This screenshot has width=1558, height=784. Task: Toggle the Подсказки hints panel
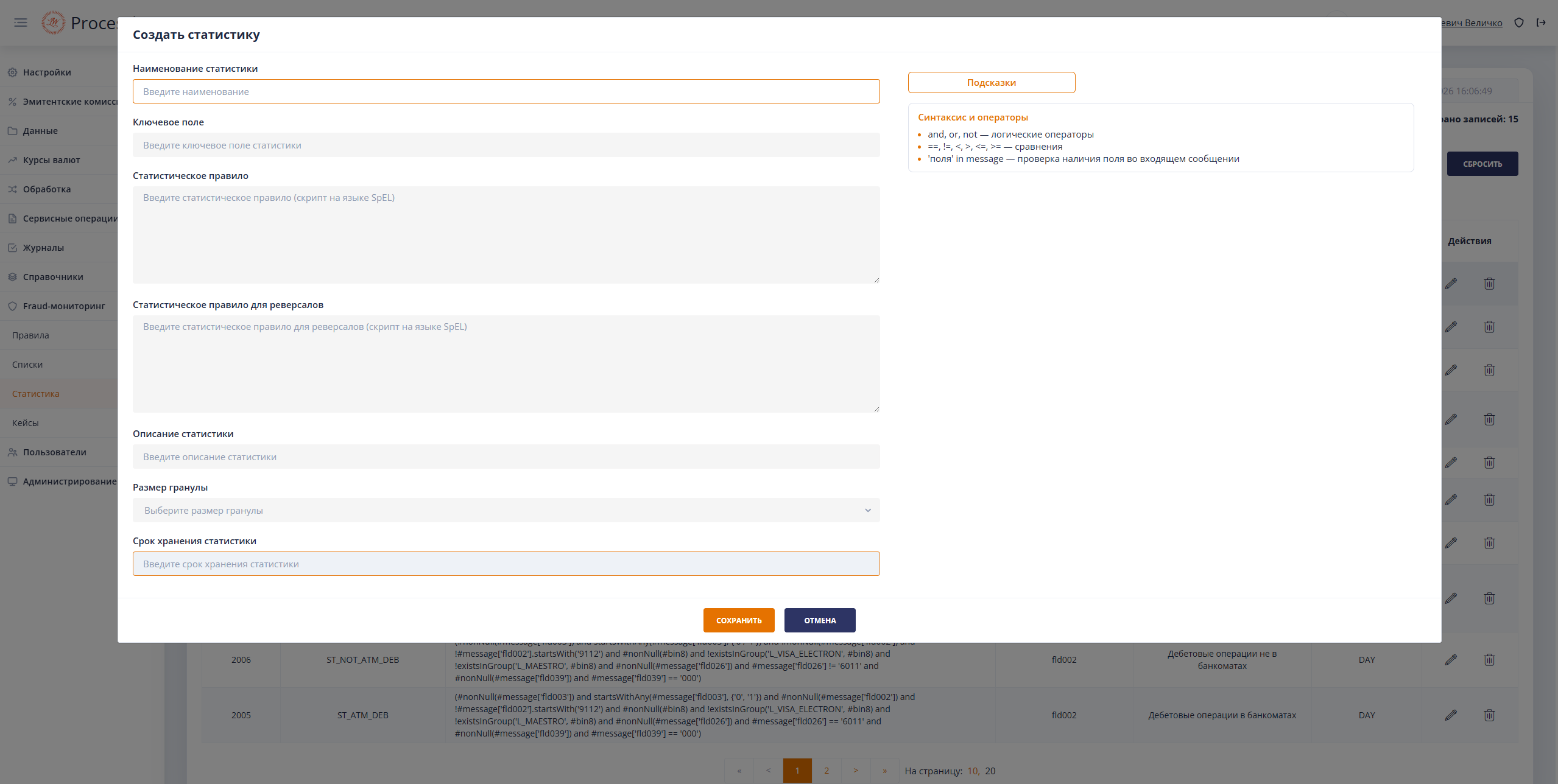(991, 83)
